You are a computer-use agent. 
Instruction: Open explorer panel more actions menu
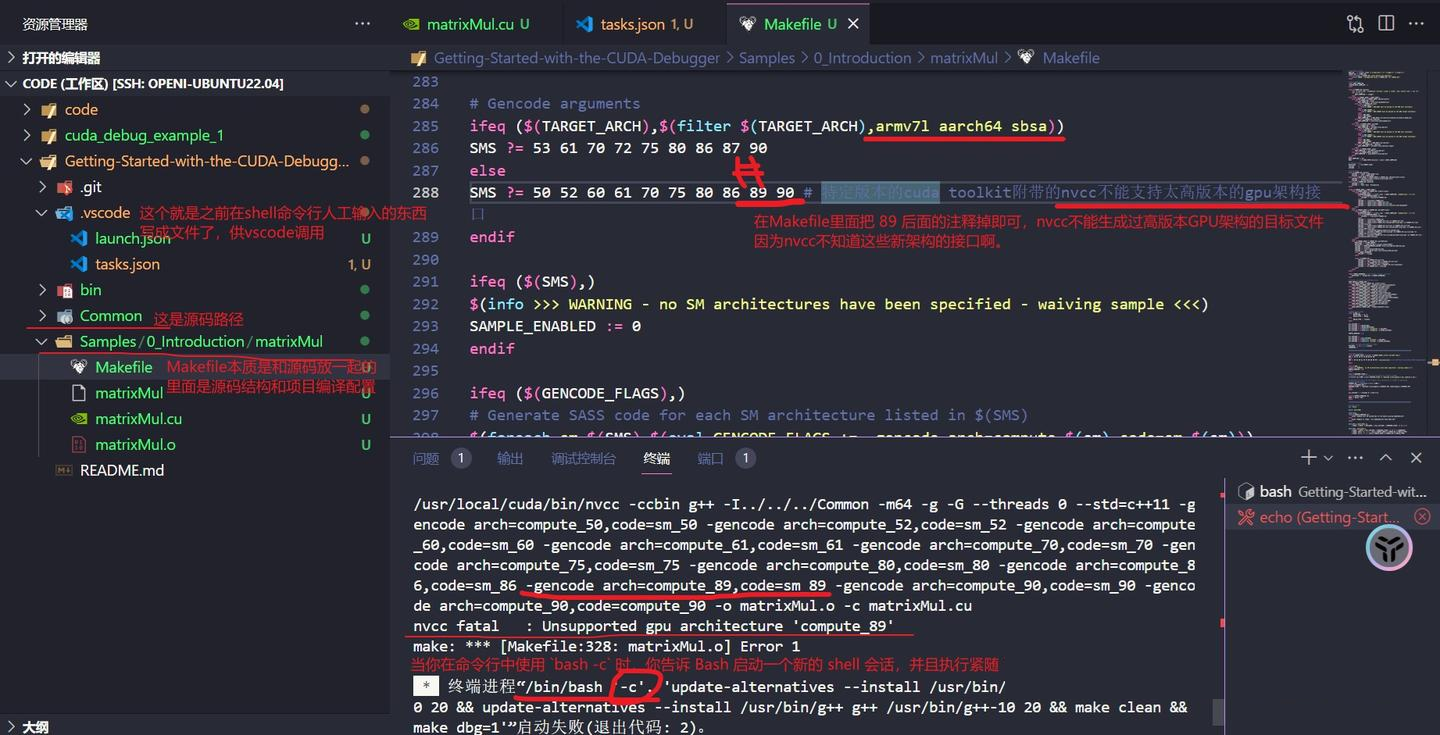(362, 24)
